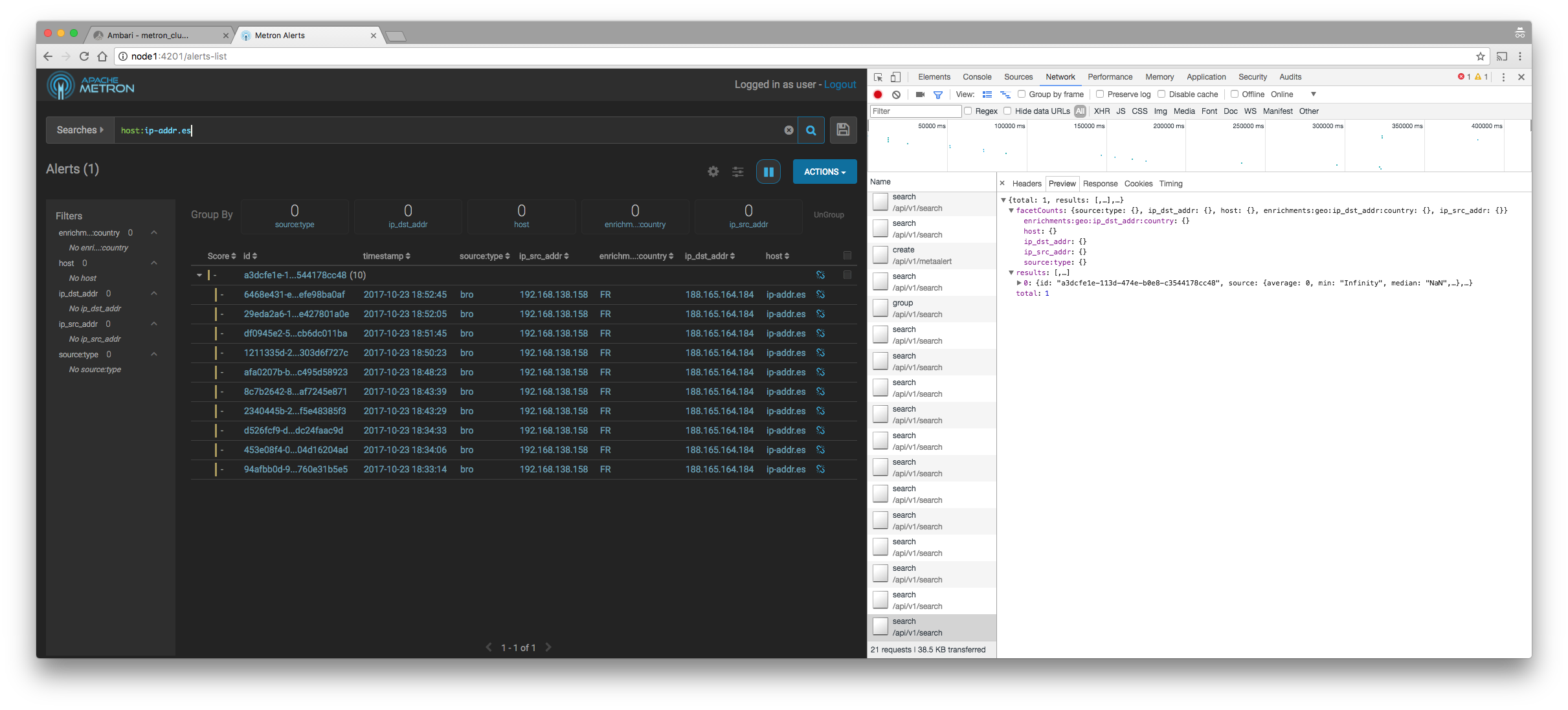Open the table settings gear icon
The height and width of the screenshot is (710, 1568).
pos(713,172)
